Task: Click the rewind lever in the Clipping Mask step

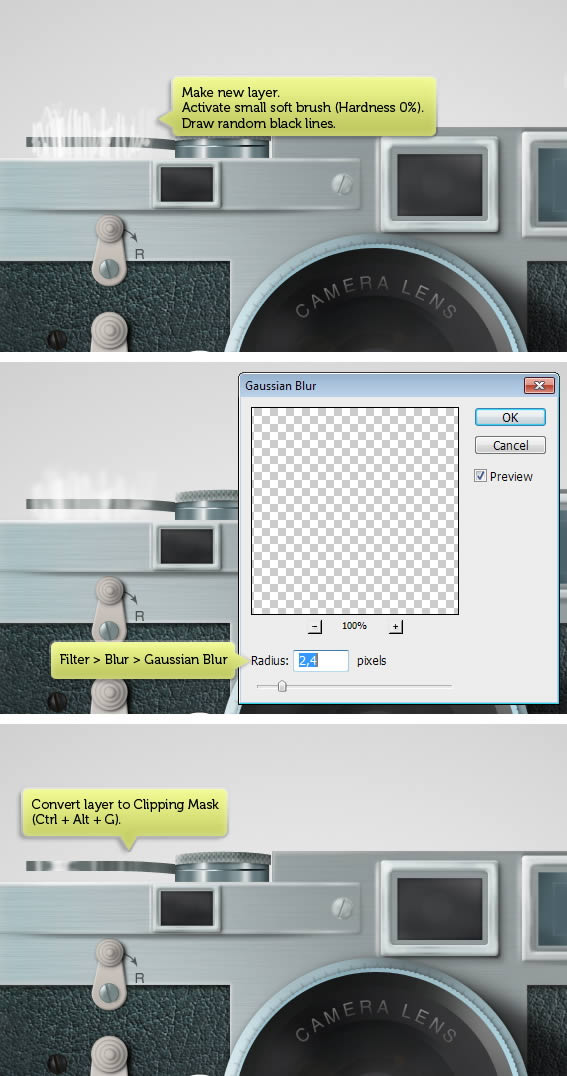Action: 111,974
